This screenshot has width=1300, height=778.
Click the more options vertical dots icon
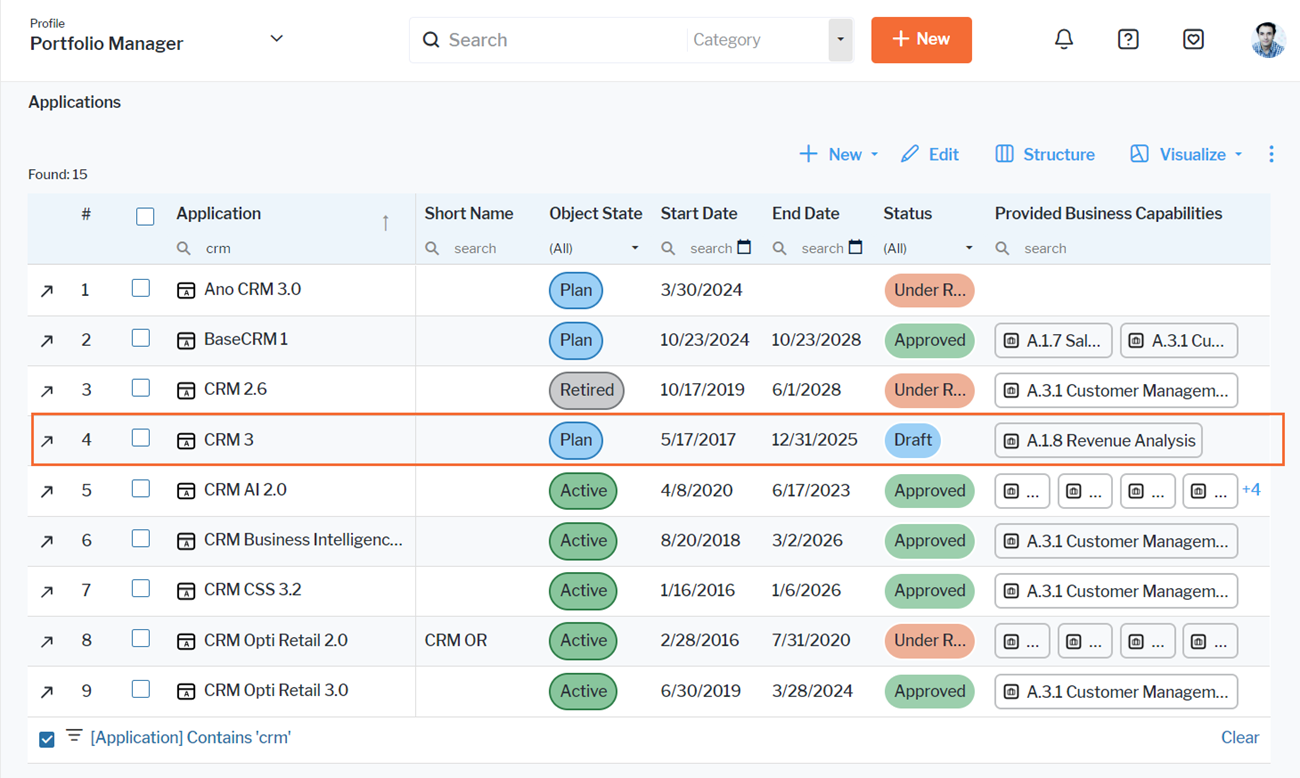(1271, 154)
